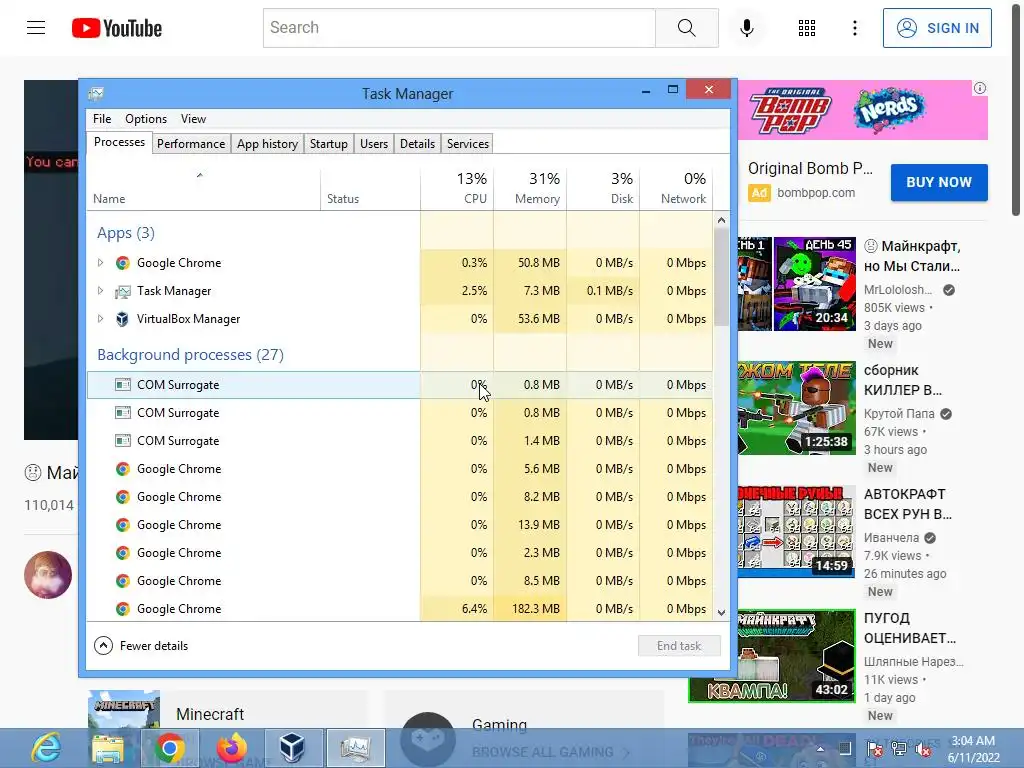Start voice search with microphone icon
Image resolution: width=1024 pixels, height=768 pixels.
tap(746, 27)
